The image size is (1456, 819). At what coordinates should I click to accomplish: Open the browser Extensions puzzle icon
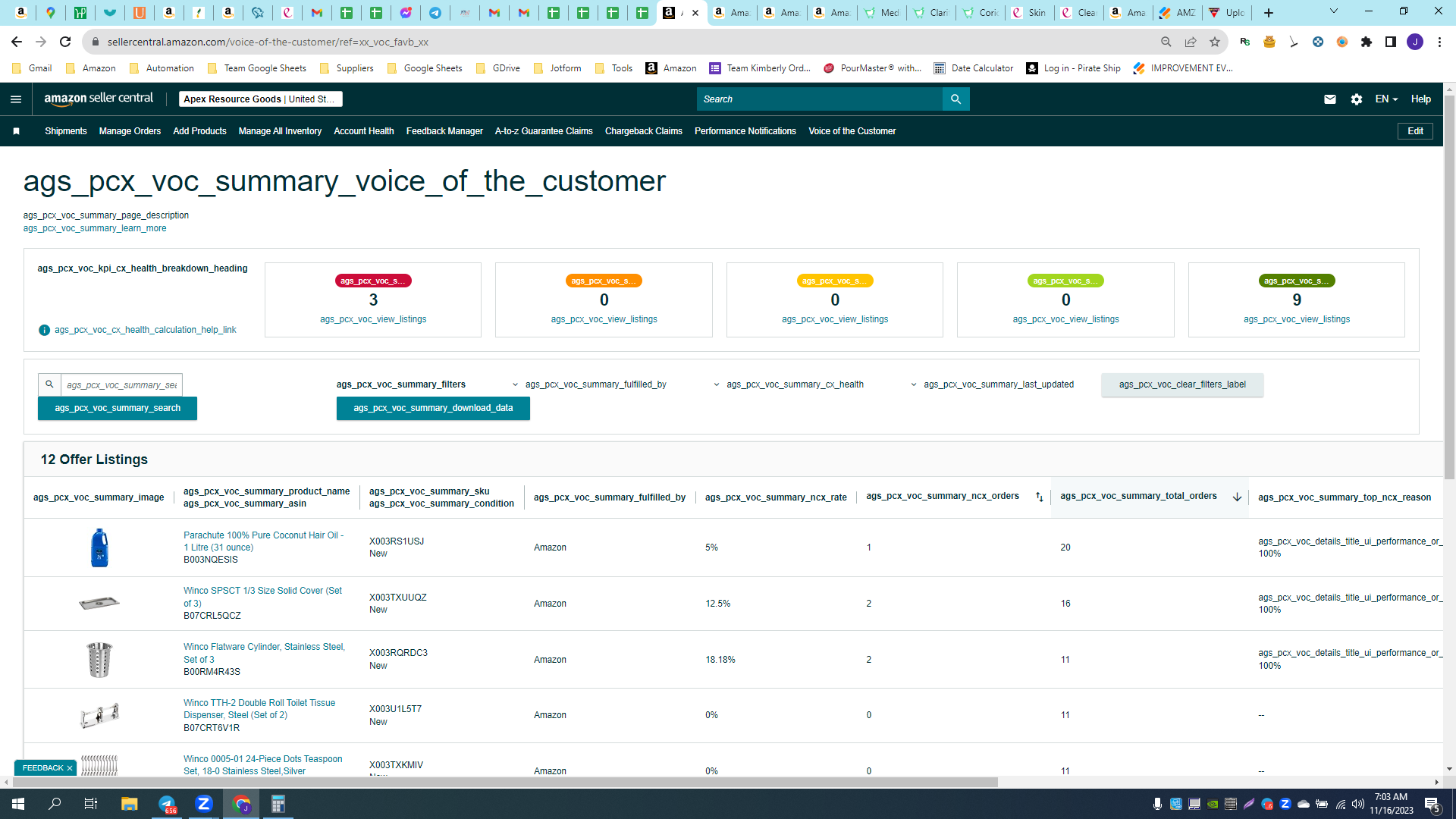tap(1367, 42)
